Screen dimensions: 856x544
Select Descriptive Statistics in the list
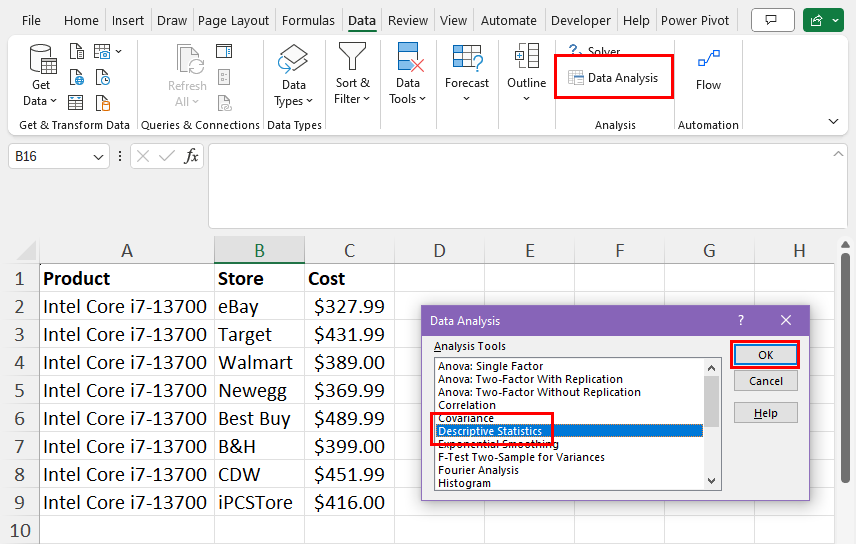569,431
